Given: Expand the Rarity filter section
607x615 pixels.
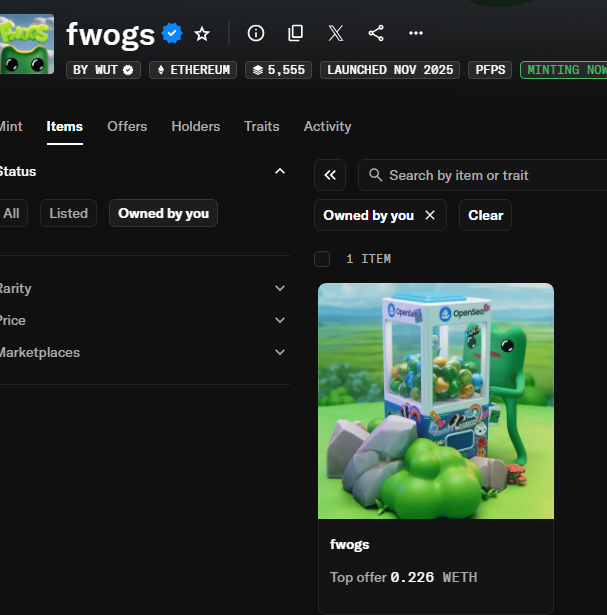Looking at the screenshot, I should 280,288.
